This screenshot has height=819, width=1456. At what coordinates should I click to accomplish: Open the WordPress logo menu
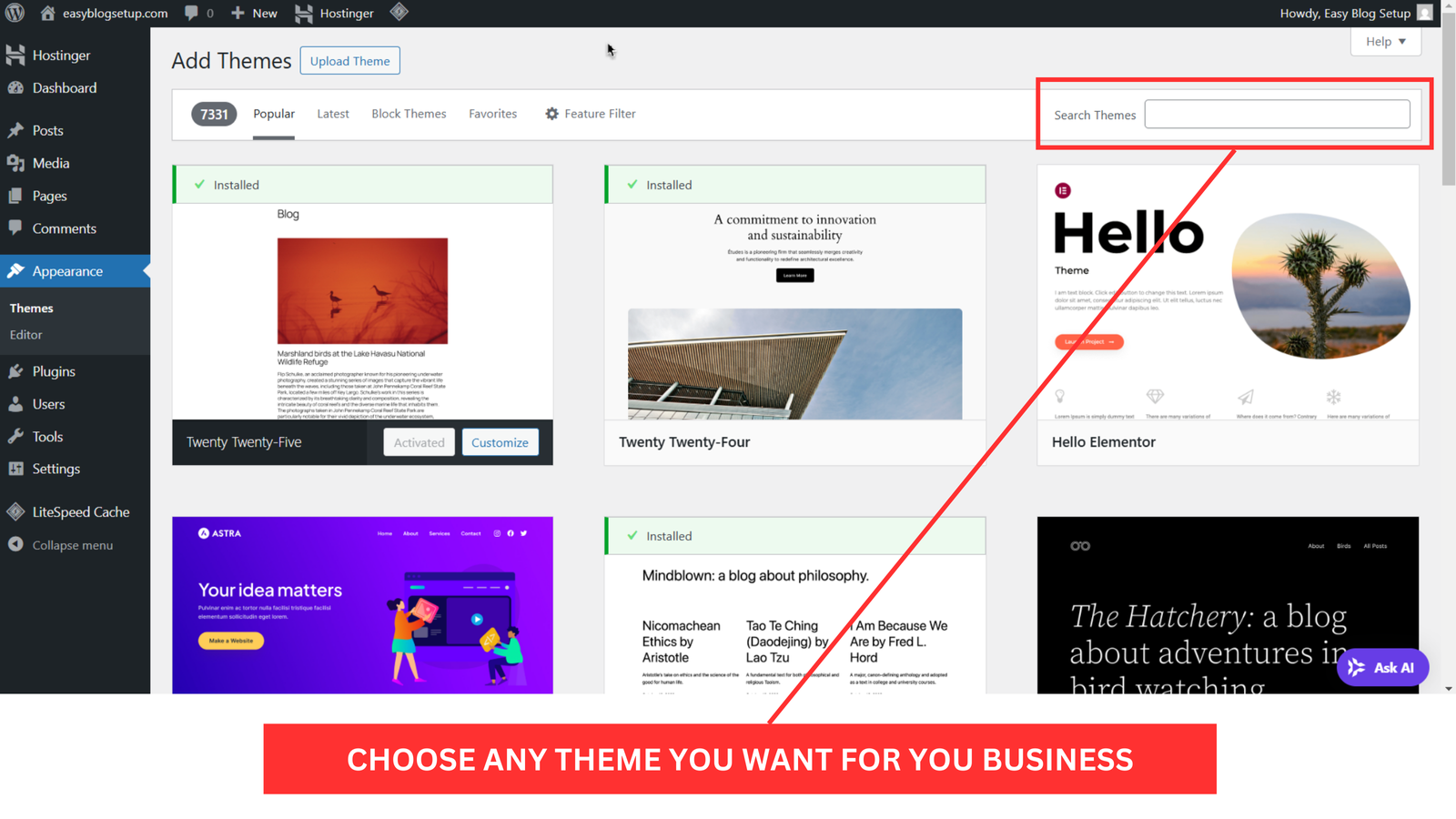coord(15,13)
